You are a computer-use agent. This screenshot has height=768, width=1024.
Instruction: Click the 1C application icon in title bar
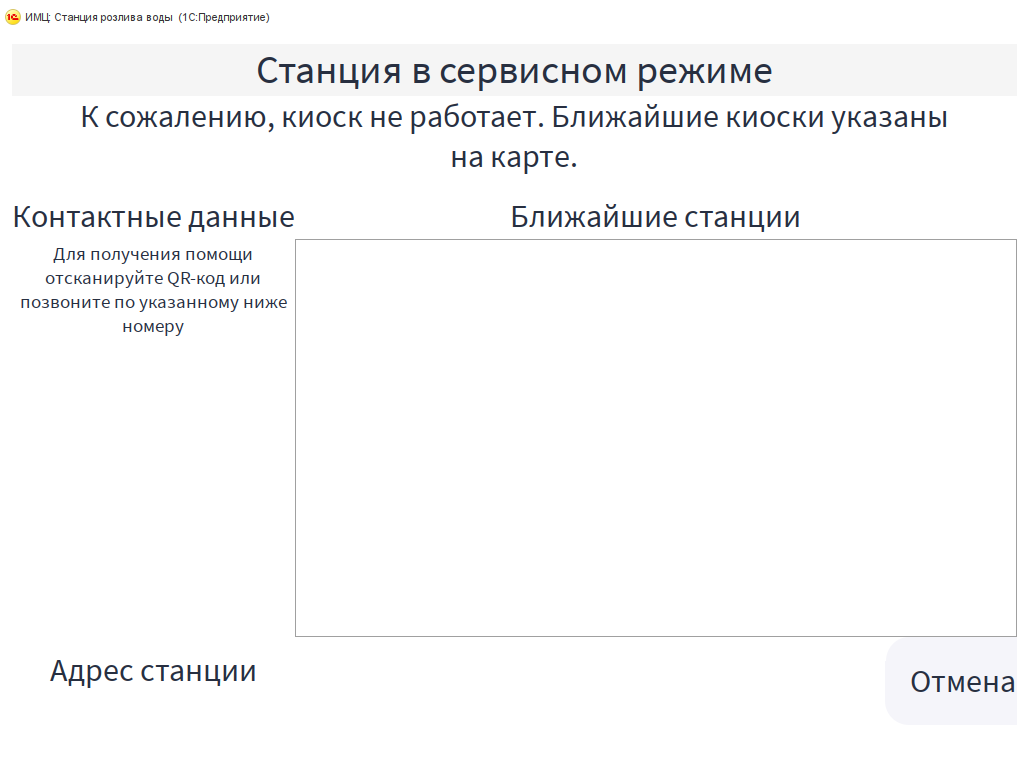pyautogui.click(x=12, y=18)
